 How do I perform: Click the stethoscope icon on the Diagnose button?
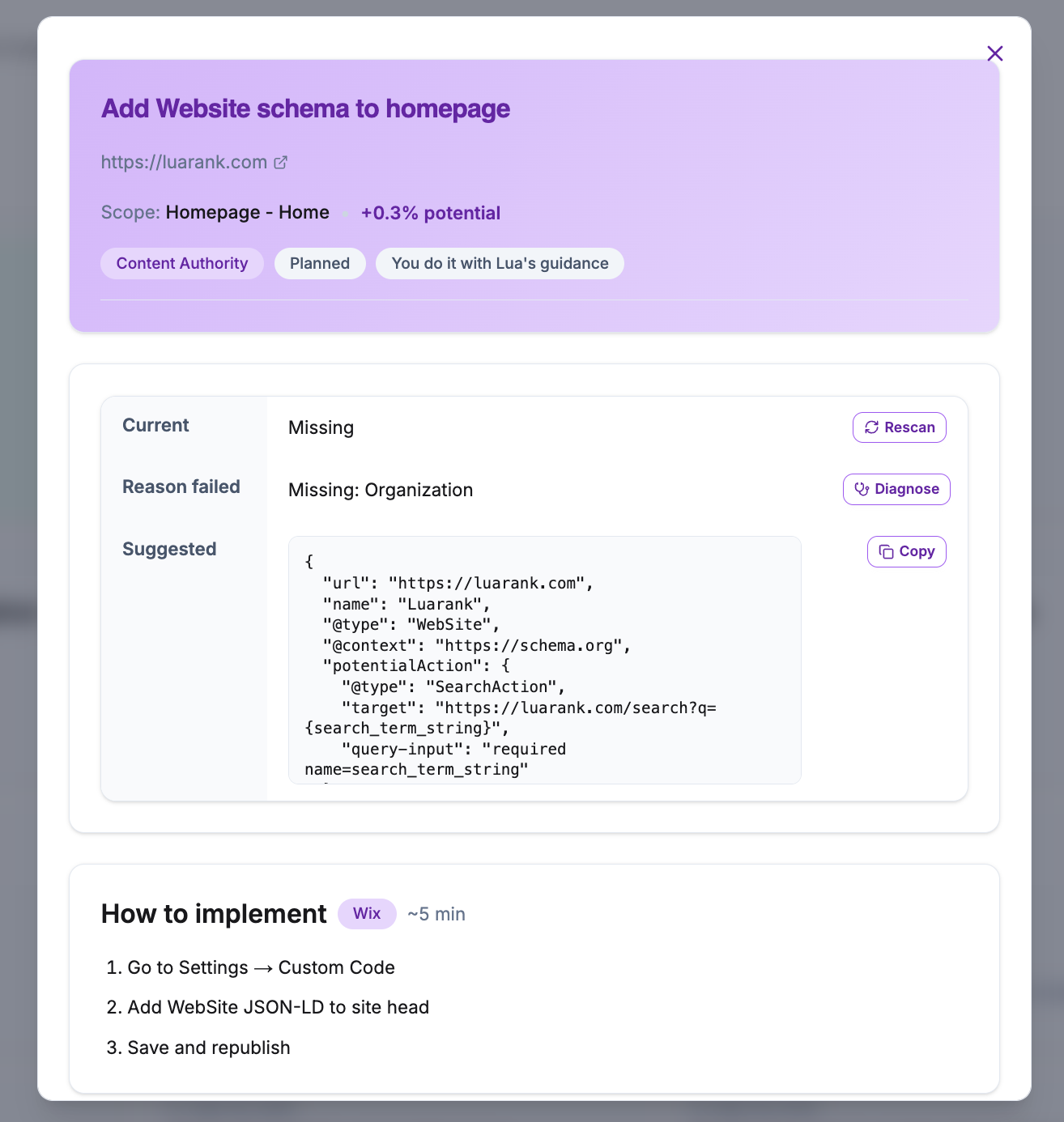(x=861, y=489)
